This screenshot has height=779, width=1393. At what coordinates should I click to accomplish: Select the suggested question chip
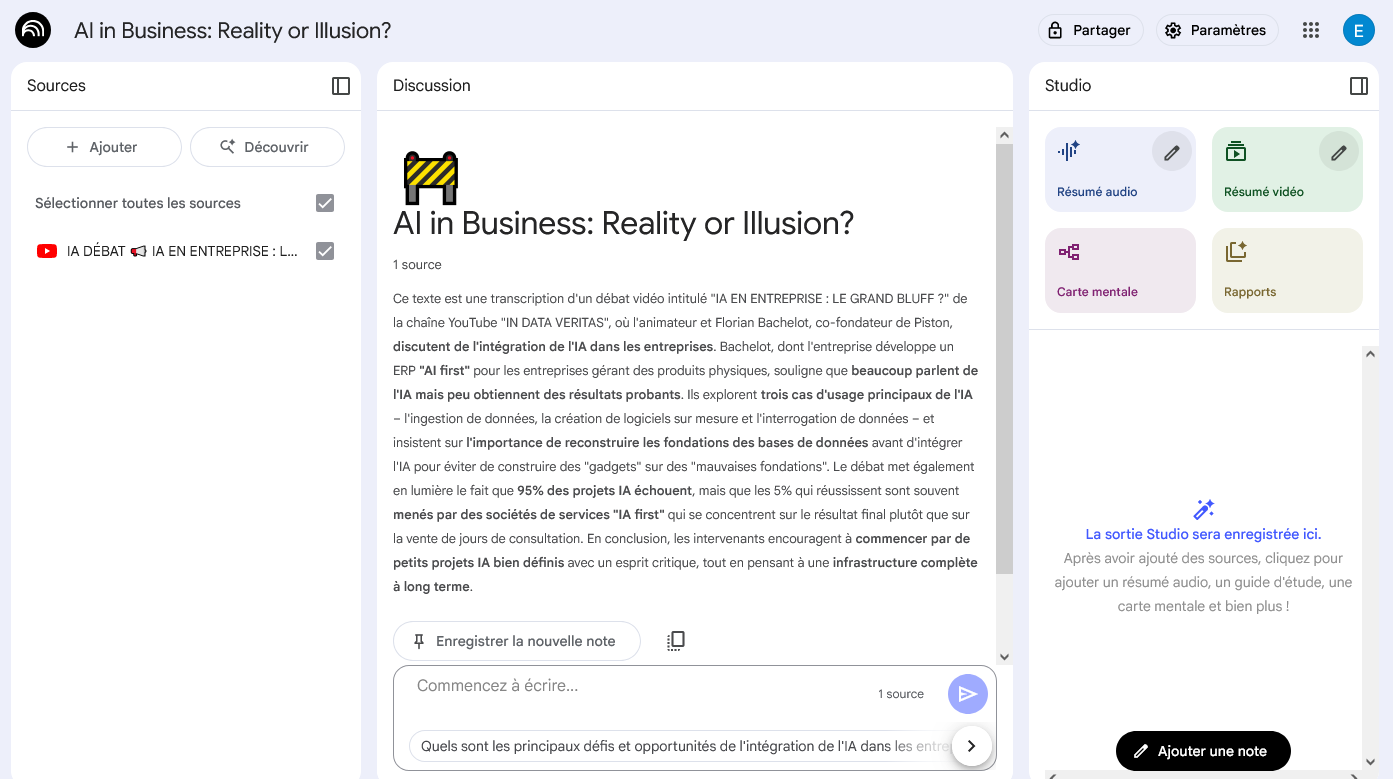[x=680, y=746]
